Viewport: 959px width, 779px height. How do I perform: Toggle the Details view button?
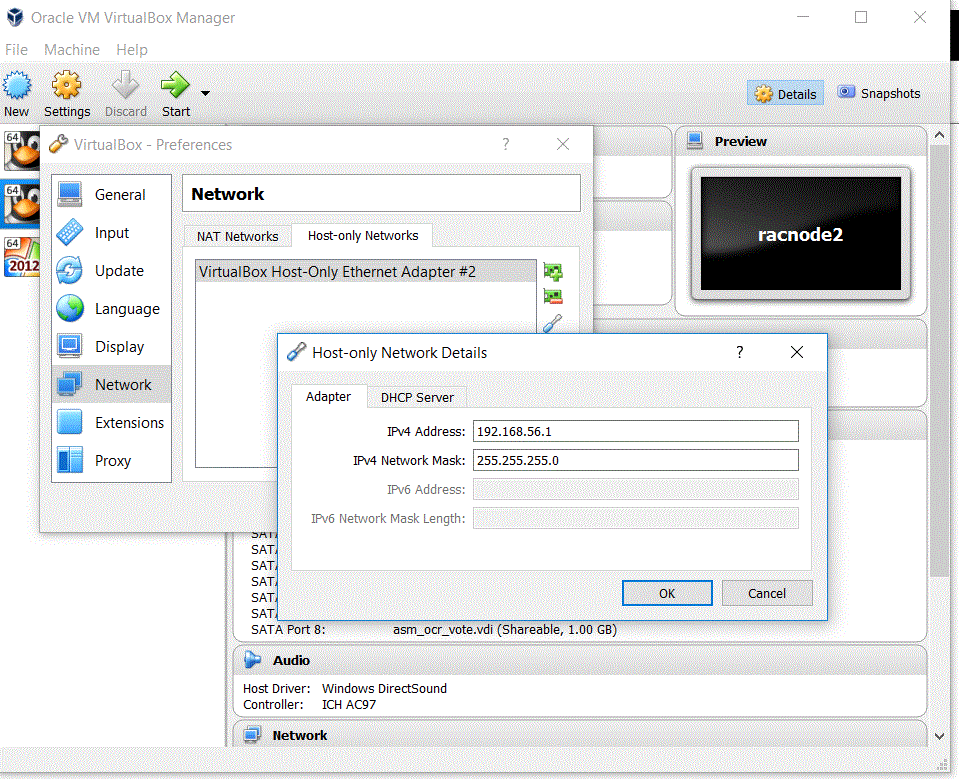click(785, 93)
